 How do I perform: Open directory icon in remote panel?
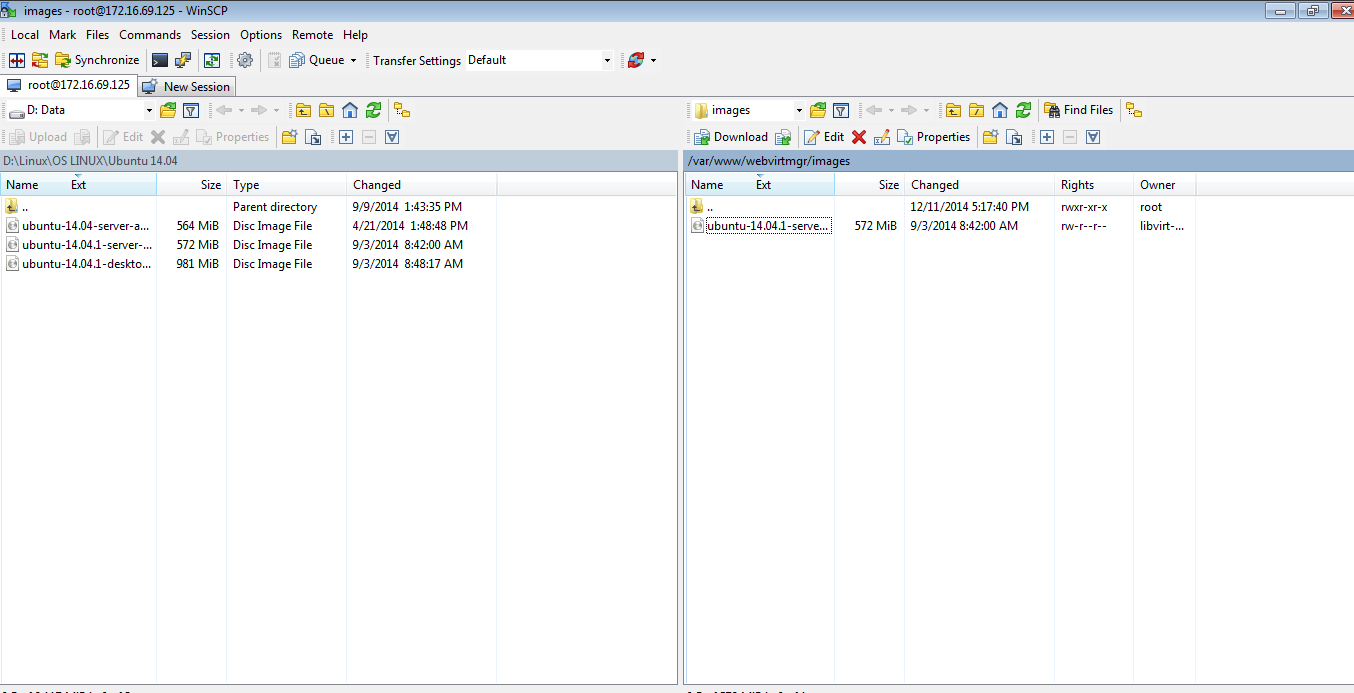click(818, 110)
